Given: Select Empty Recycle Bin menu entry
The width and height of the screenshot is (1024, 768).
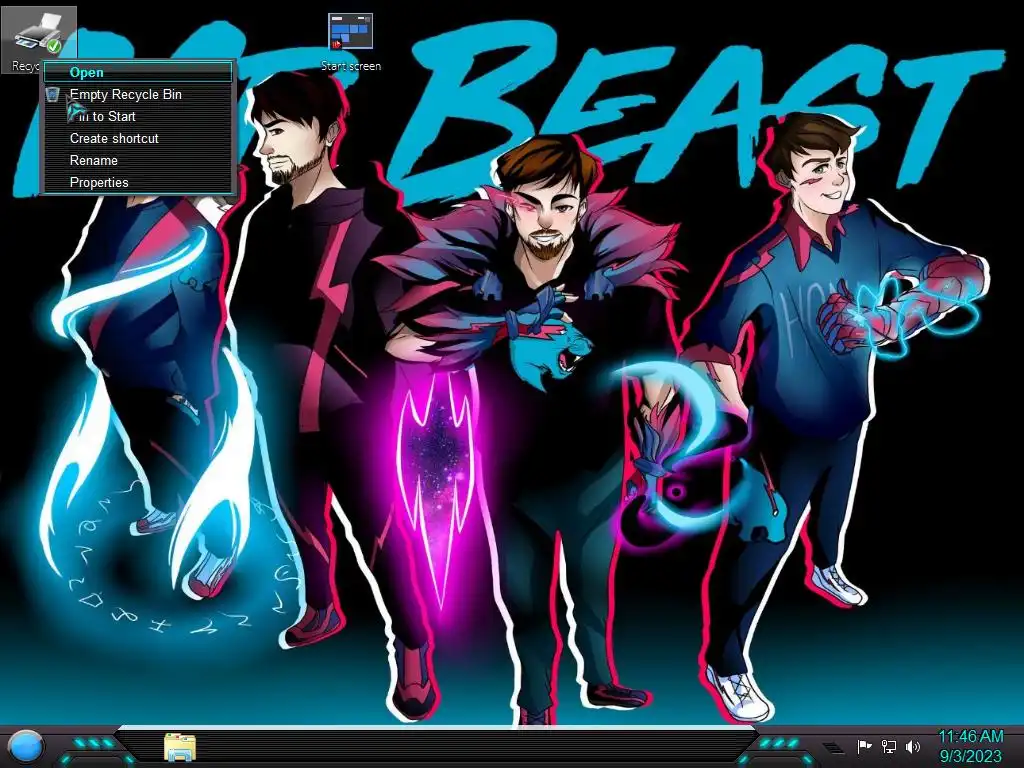Looking at the screenshot, I should (x=138, y=95).
